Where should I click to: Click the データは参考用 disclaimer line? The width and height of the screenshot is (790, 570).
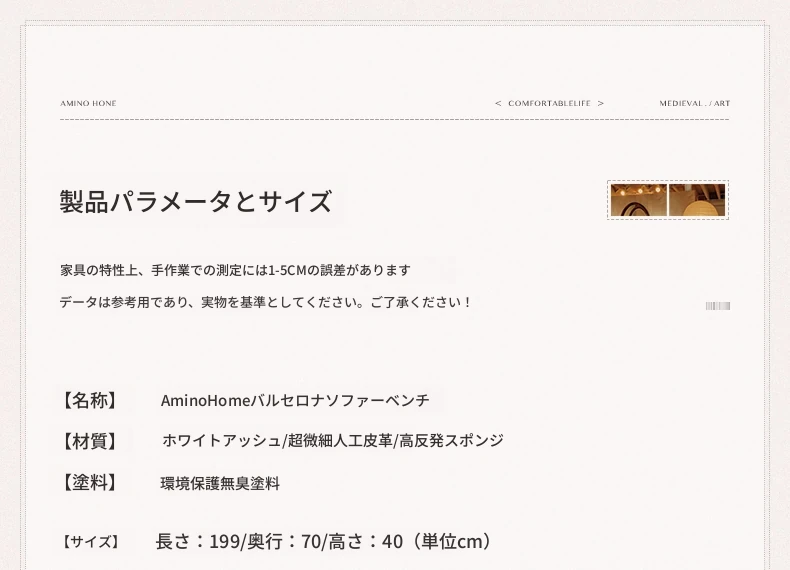tap(265, 302)
